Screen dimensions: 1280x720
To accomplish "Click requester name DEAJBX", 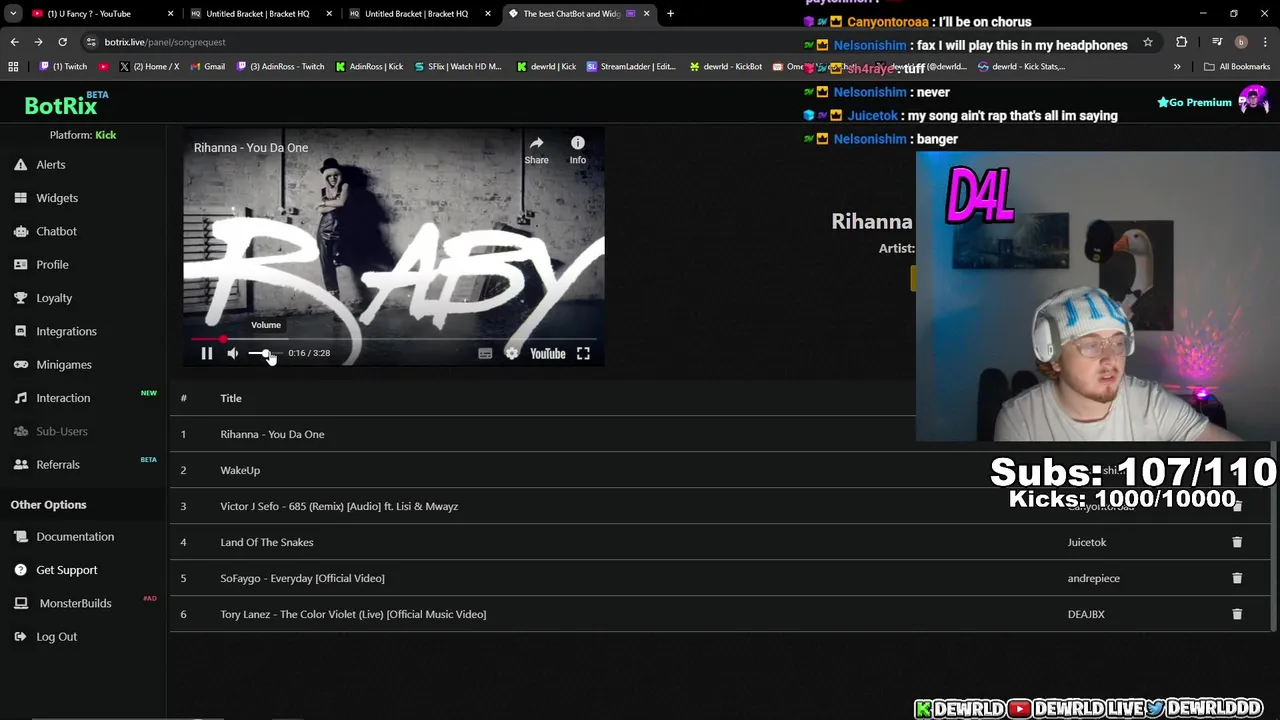I will pos(1086,614).
